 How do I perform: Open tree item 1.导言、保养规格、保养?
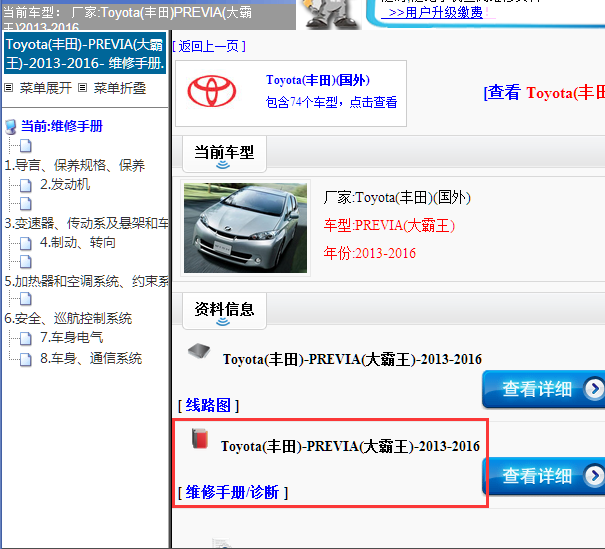[x=74, y=165]
